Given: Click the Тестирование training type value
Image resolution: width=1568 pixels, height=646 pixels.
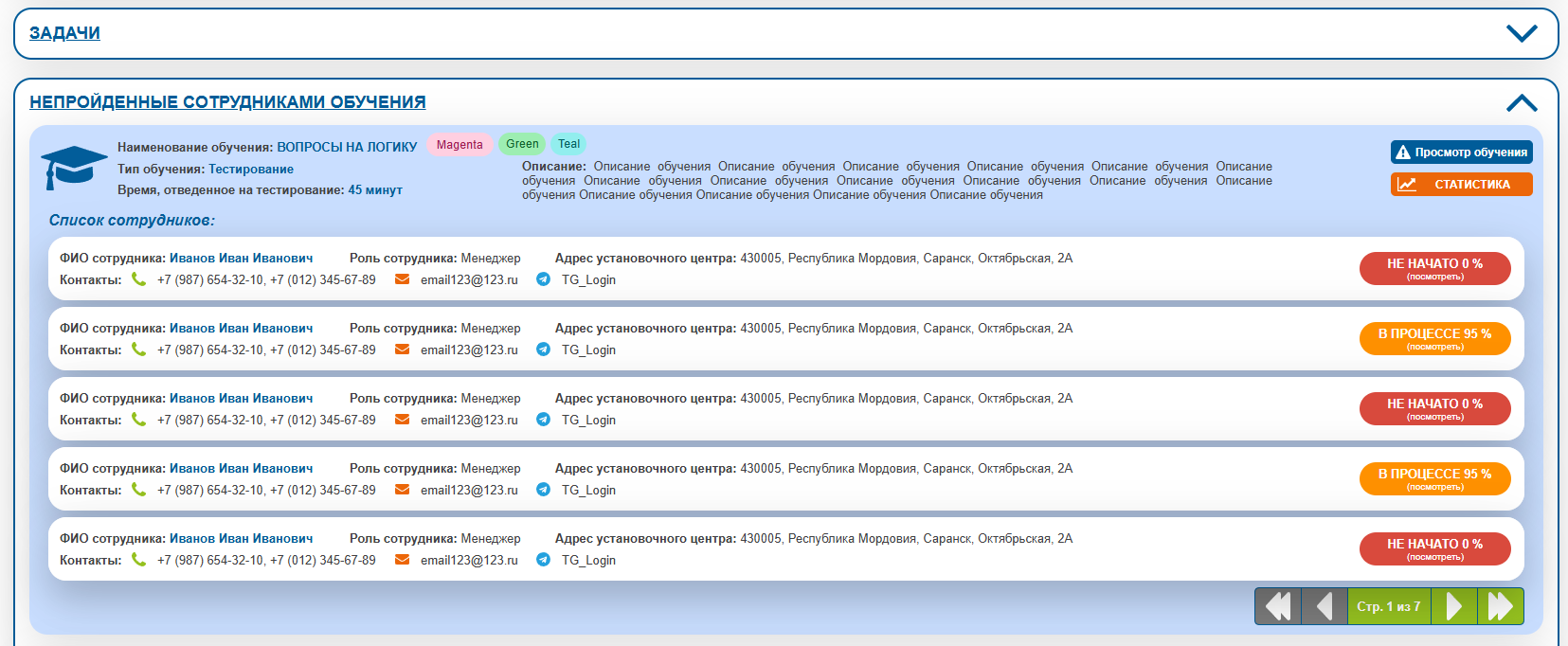Looking at the screenshot, I should (251, 169).
